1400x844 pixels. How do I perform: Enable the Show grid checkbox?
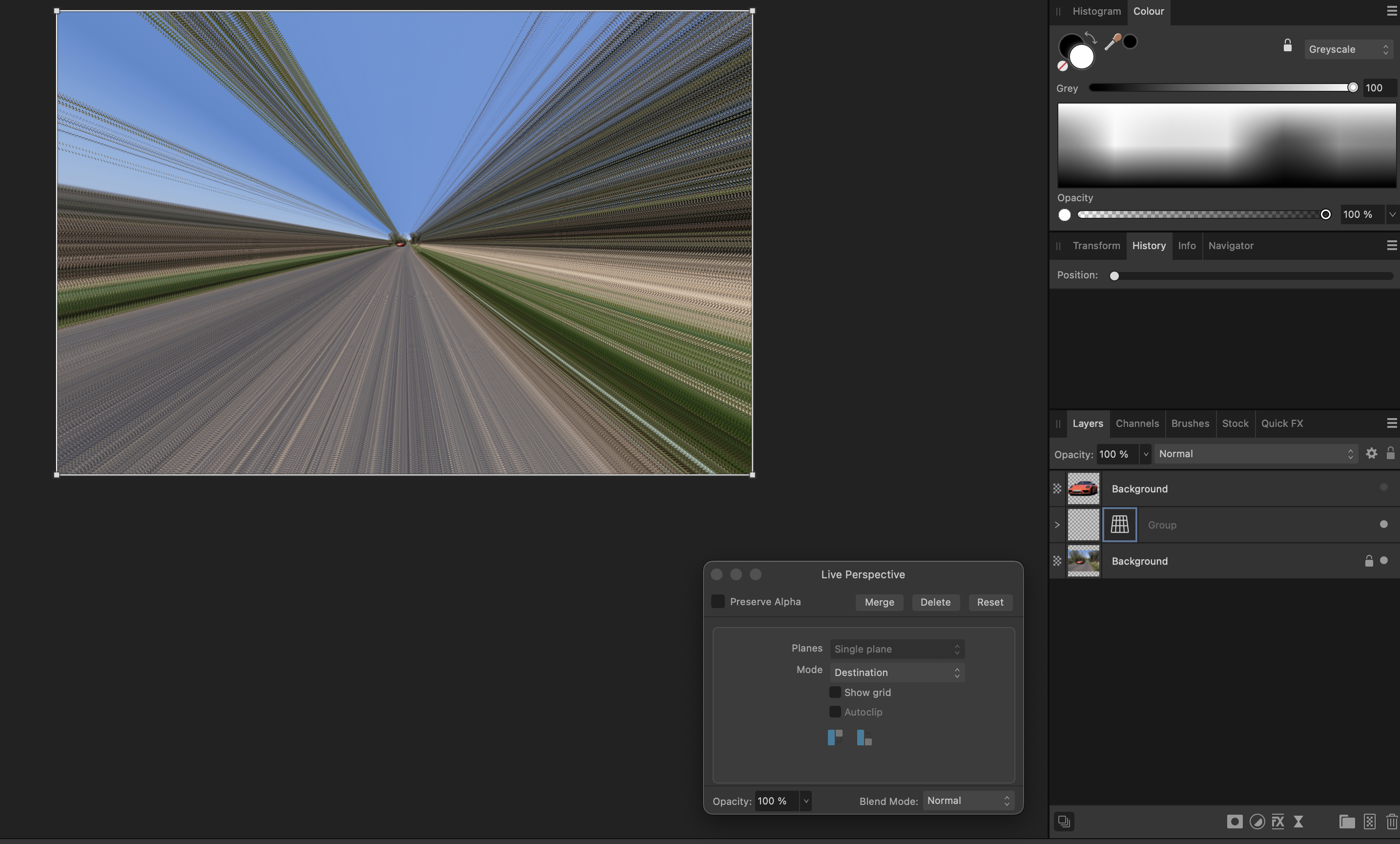click(835, 692)
